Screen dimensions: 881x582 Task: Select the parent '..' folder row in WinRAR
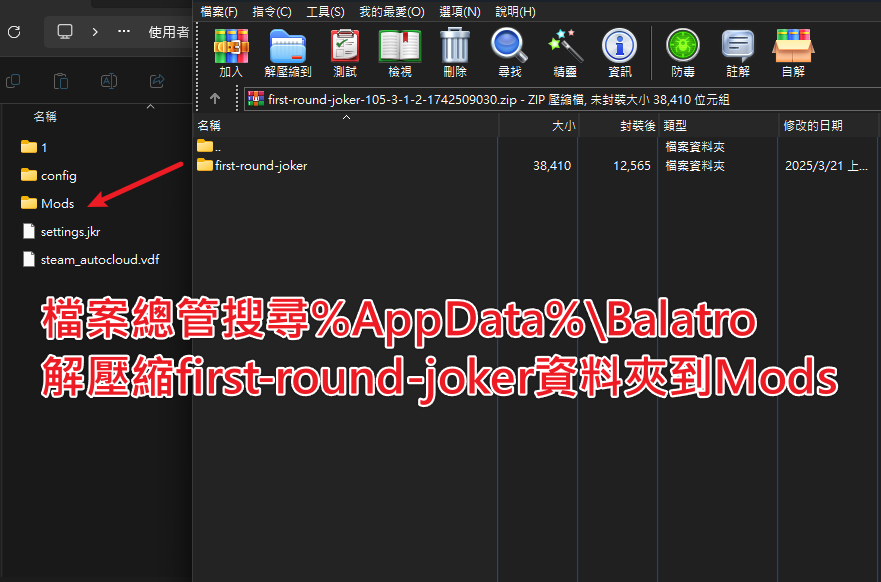(208, 147)
